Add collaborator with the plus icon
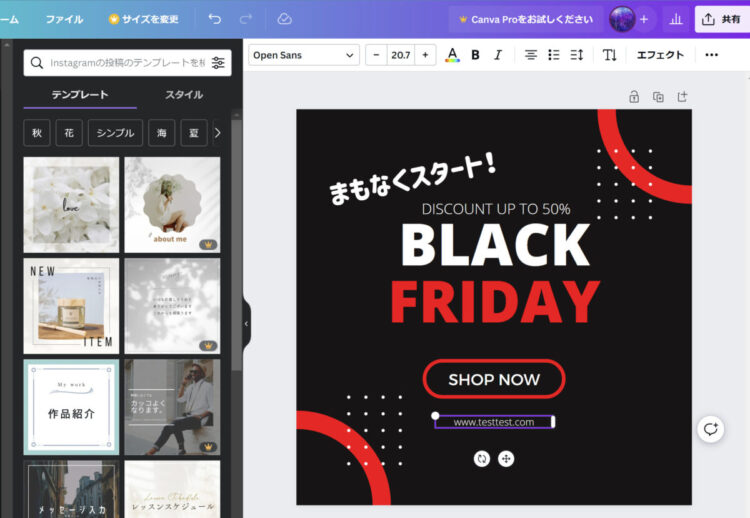The image size is (750, 518). point(644,19)
